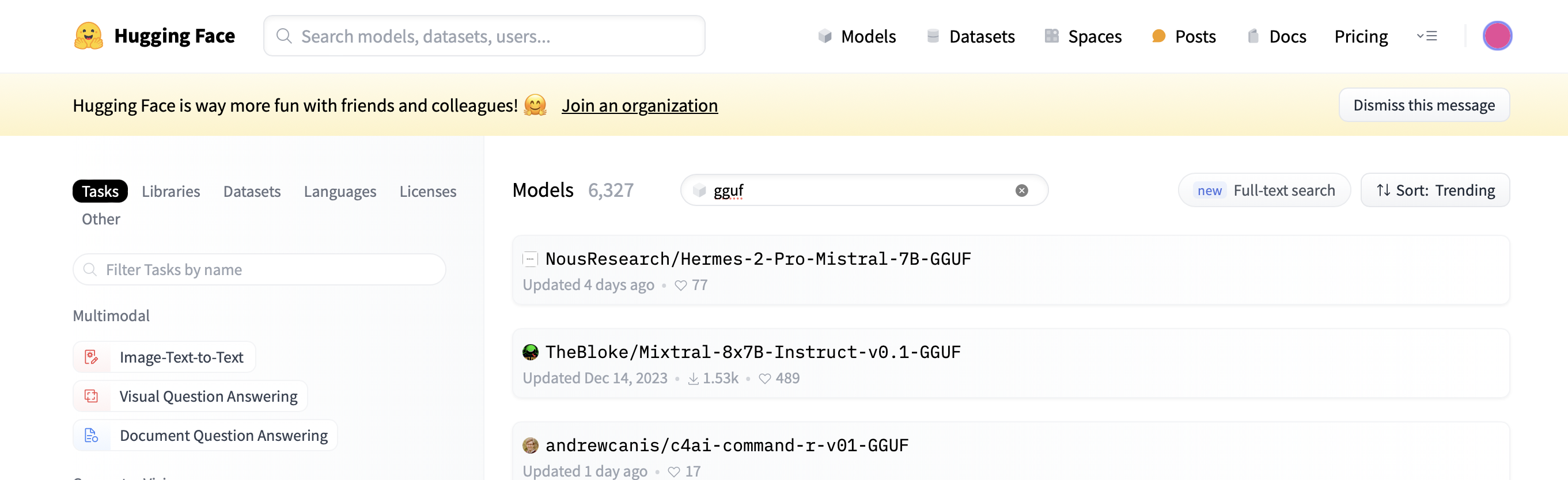This screenshot has height=480, width=1568.
Task: Click the Models 6,327 count heading
Action: (573, 191)
